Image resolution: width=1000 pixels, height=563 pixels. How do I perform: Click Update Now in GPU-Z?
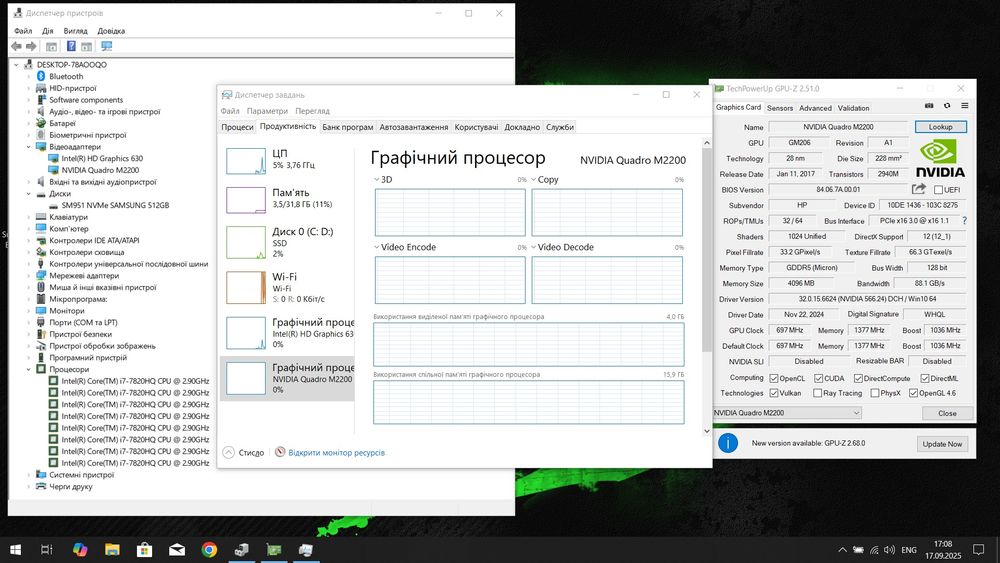pos(942,444)
